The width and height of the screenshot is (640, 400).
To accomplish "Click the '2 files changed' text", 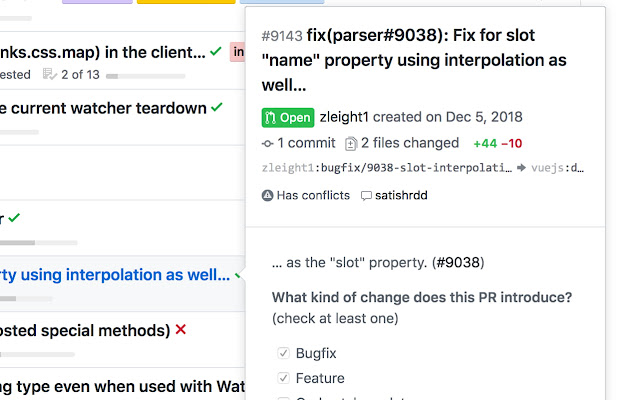I will (410, 143).
